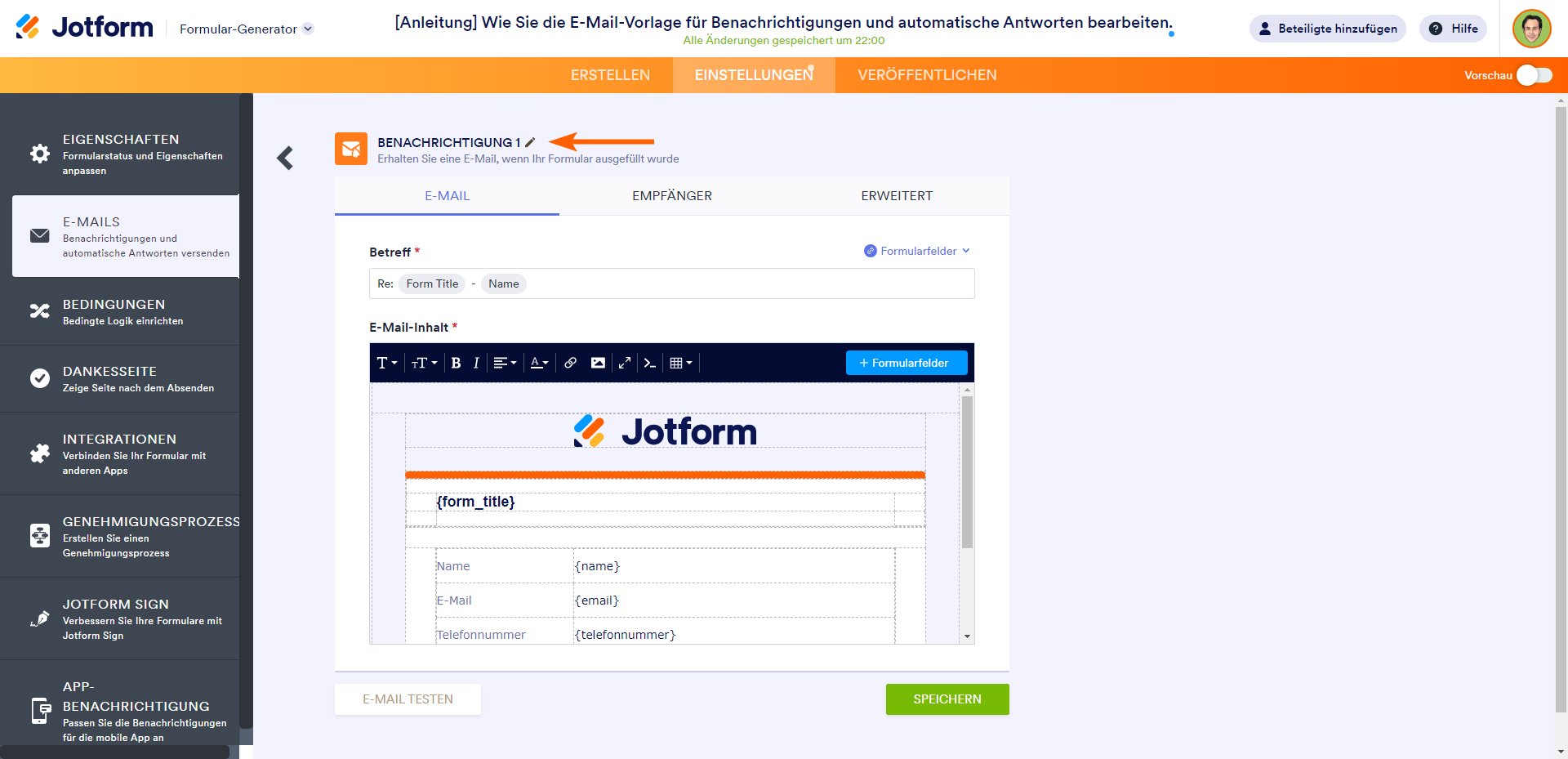The height and width of the screenshot is (759, 1568).
Task: Click the Betreff subject input field
Action: coord(671,284)
